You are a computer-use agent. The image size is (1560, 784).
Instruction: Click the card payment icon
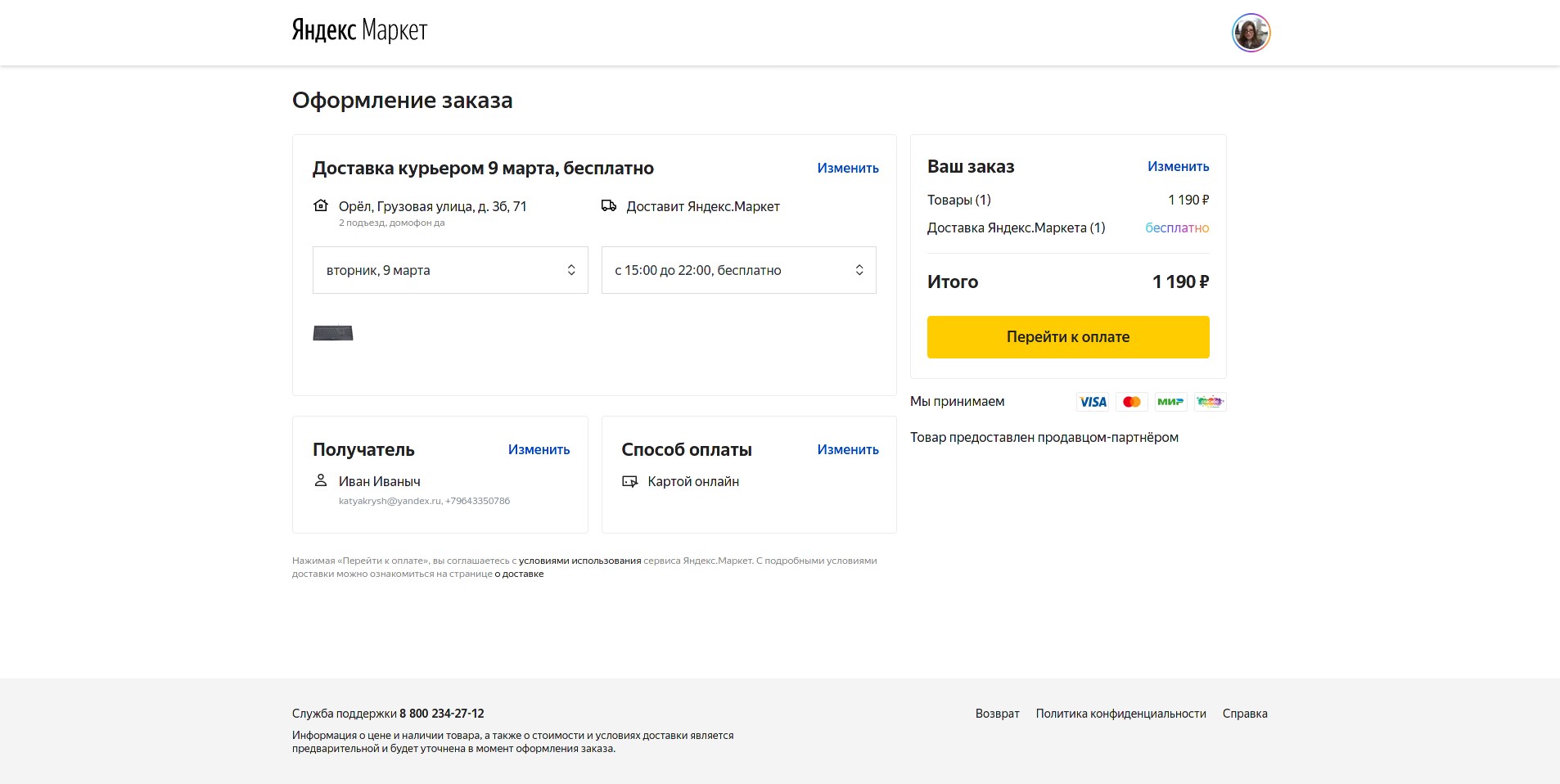click(629, 481)
